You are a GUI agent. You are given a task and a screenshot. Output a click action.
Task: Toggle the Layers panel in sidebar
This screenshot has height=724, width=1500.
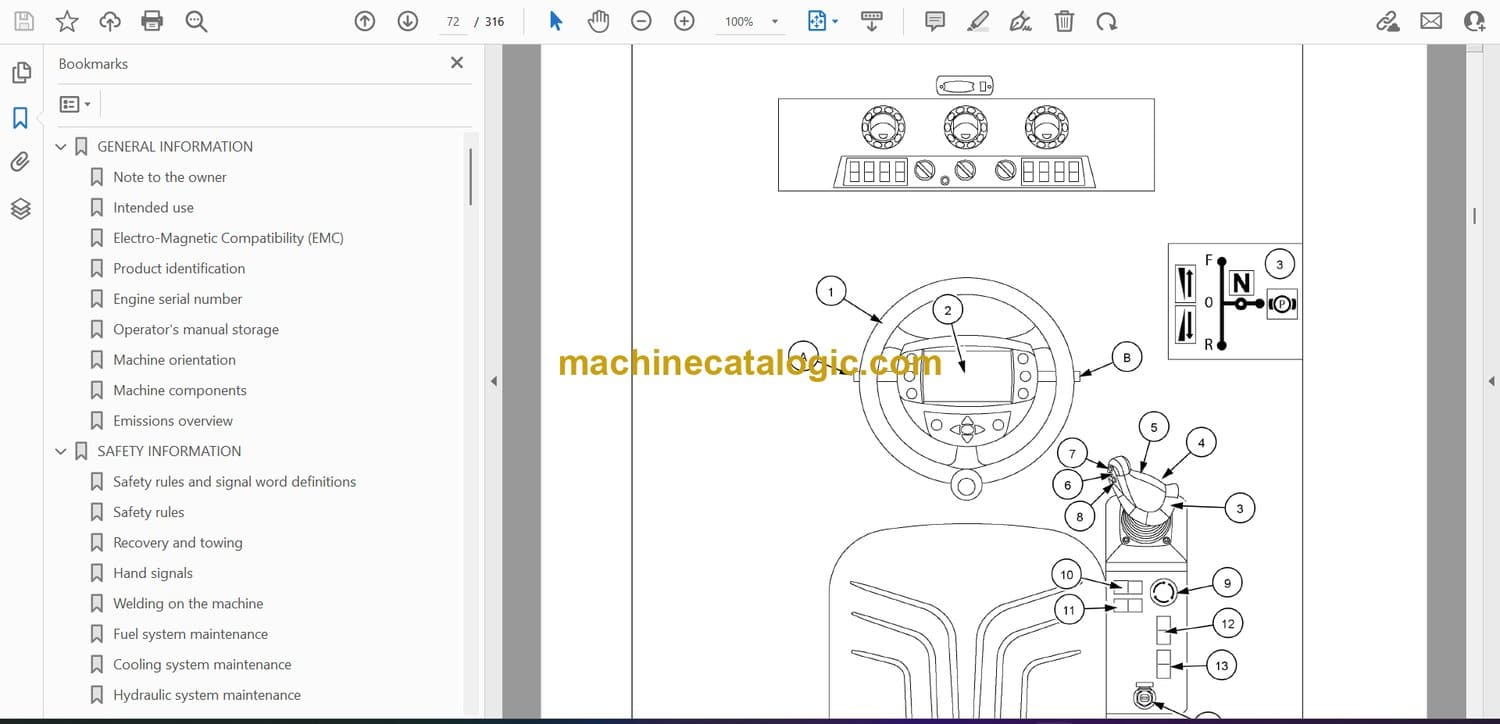21,208
